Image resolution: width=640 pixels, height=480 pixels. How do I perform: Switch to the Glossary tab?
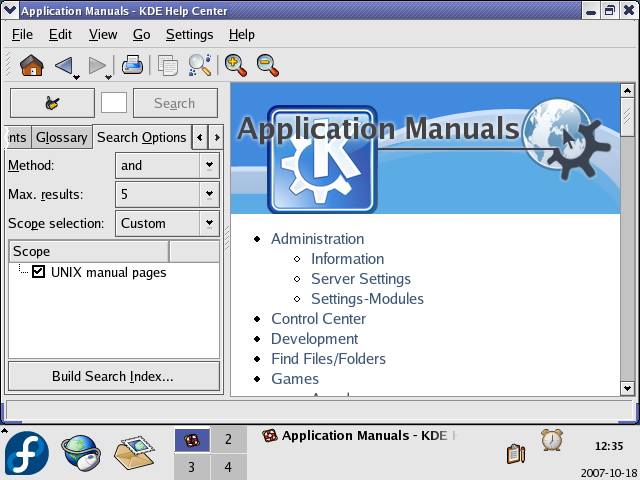pyautogui.click(x=62, y=137)
